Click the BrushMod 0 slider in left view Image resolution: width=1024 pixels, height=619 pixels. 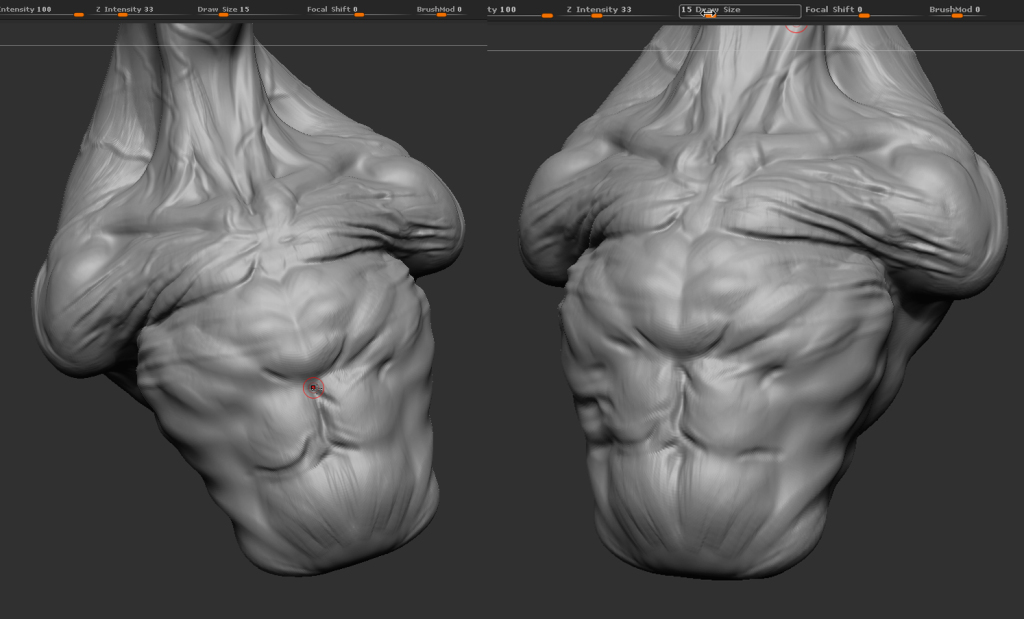pyautogui.click(x=440, y=10)
